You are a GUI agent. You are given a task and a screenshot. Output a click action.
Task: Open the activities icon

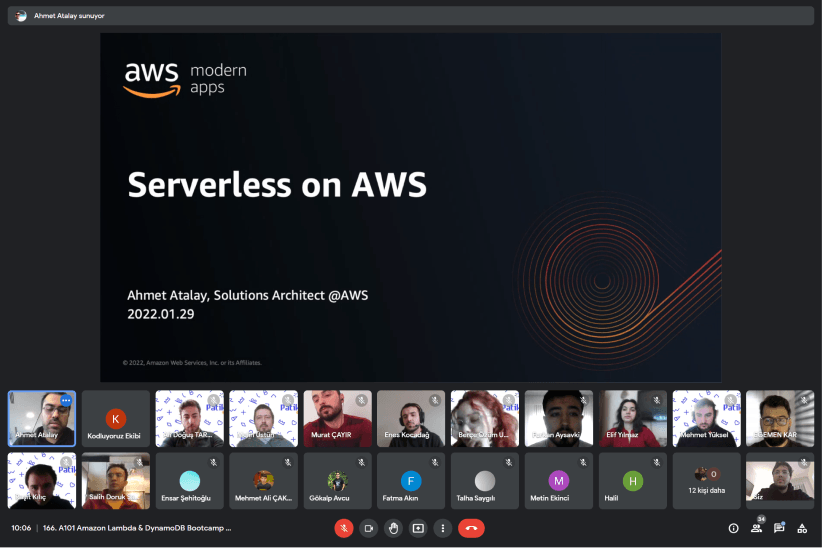pos(802,528)
